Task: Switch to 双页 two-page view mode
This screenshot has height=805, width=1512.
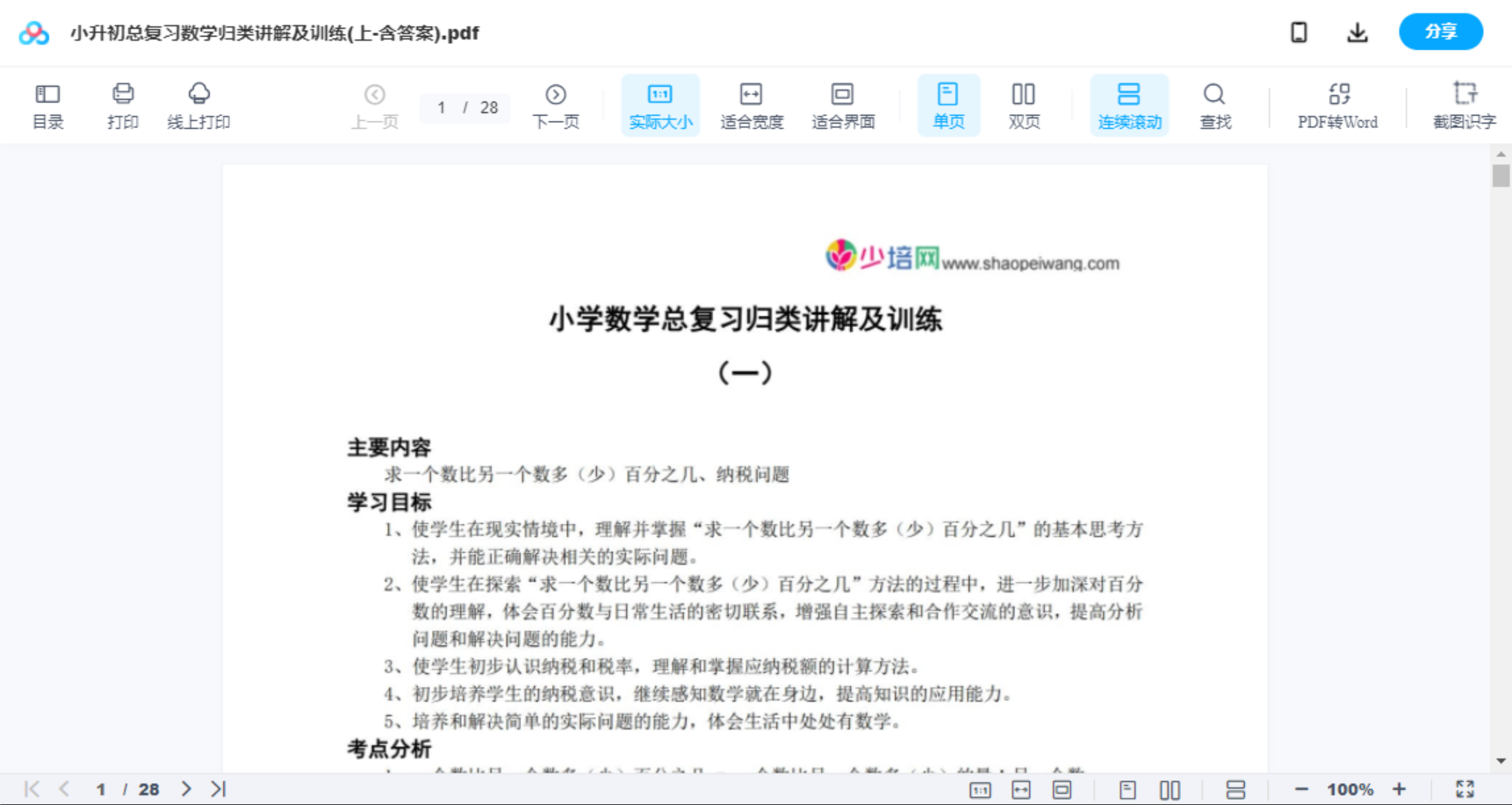Action: point(1024,104)
